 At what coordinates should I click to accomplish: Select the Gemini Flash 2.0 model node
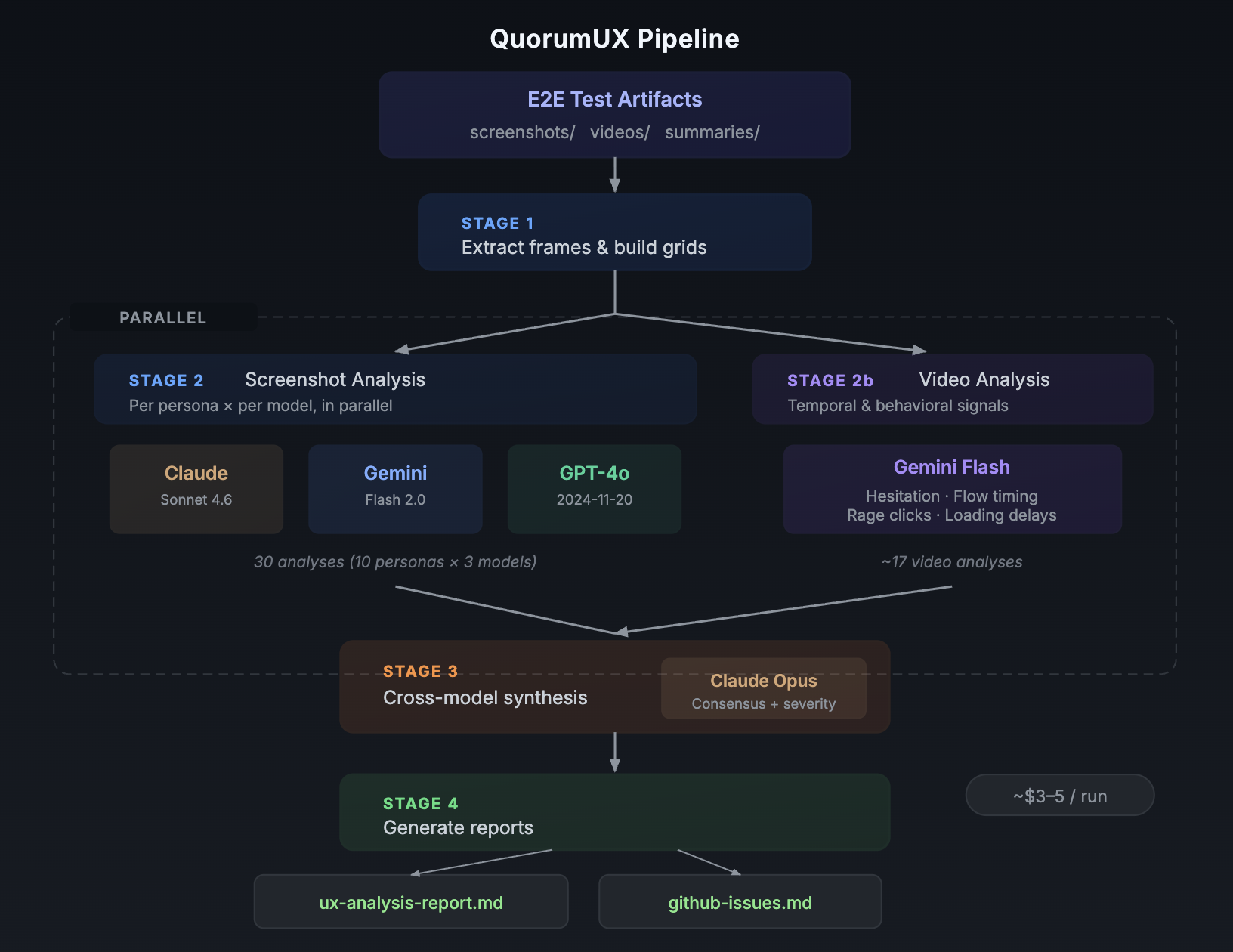pos(395,487)
